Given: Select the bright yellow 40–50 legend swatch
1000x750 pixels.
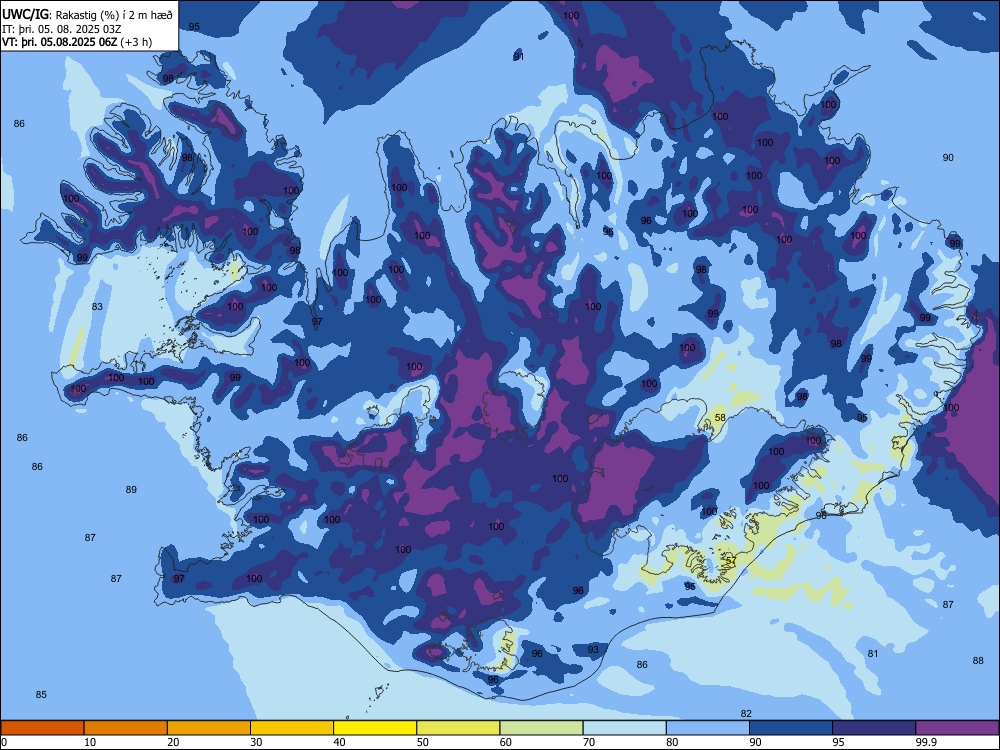Looking at the screenshot, I should click(375, 728).
